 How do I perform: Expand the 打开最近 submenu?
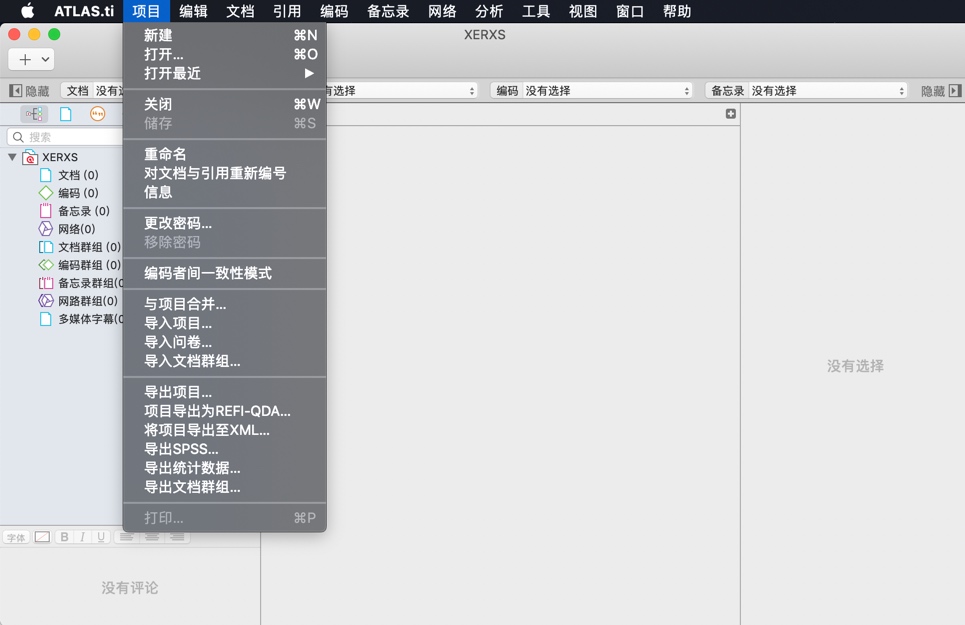[225, 73]
